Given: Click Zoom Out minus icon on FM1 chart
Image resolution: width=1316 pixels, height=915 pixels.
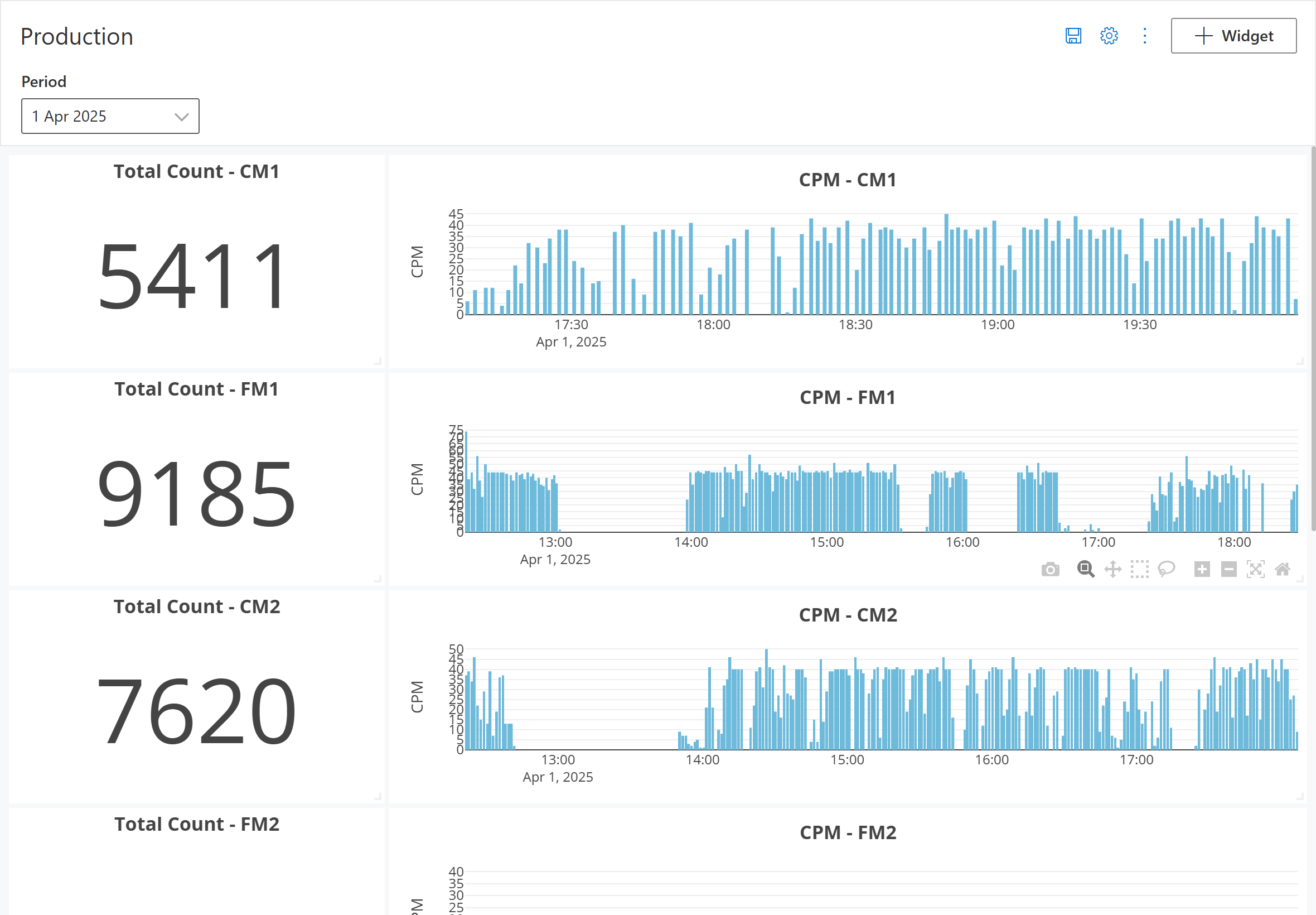Looking at the screenshot, I should pyautogui.click(x=1228, y=569).
